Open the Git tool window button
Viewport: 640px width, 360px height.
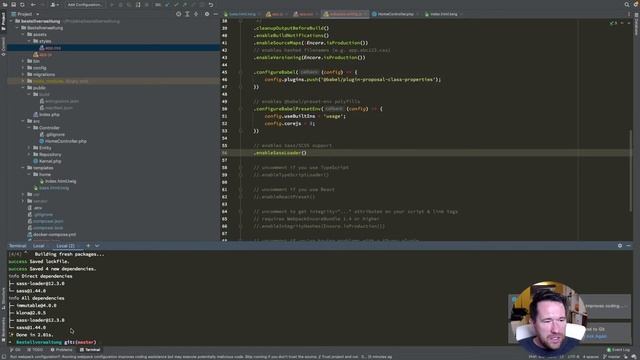pyautogui.click(x=15, y=350)
